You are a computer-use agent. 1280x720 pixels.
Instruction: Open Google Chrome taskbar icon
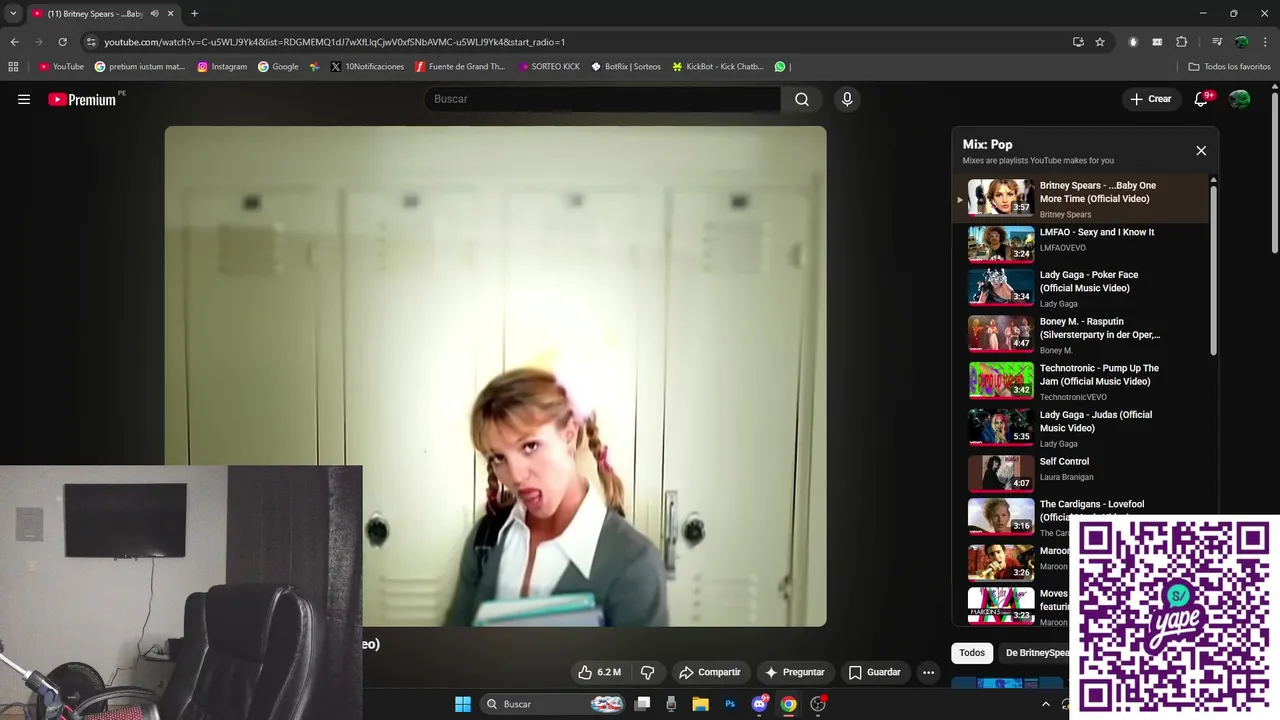789,704
